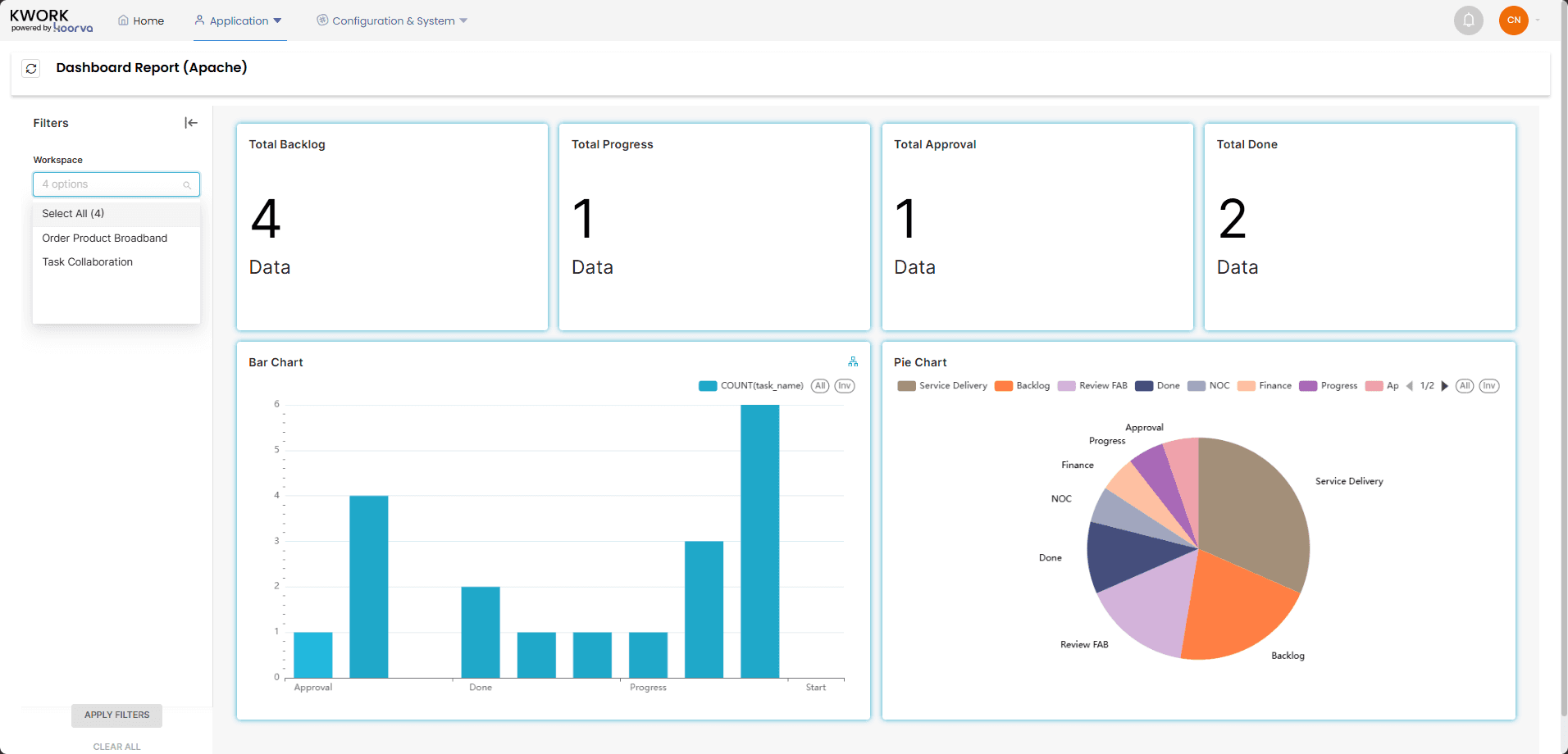Viewport: 1568px width, 754px height.
Task: Toggle the COUNT(task_name) legend series
Action: tap(751, 386)
